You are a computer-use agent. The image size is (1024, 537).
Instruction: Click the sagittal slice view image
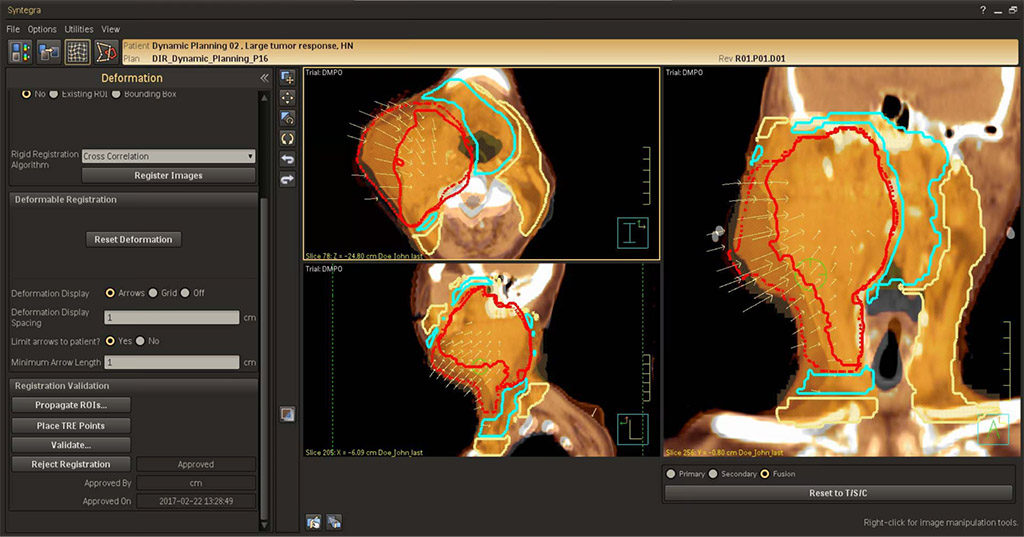pos(481,360)
